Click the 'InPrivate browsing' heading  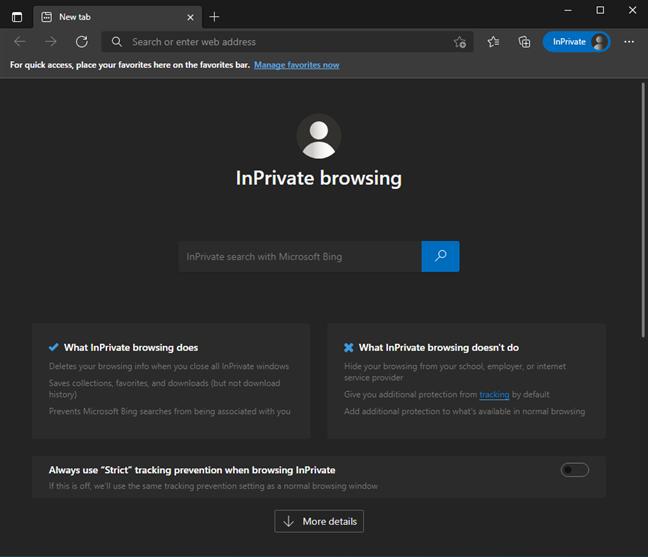tap(319, 178)
